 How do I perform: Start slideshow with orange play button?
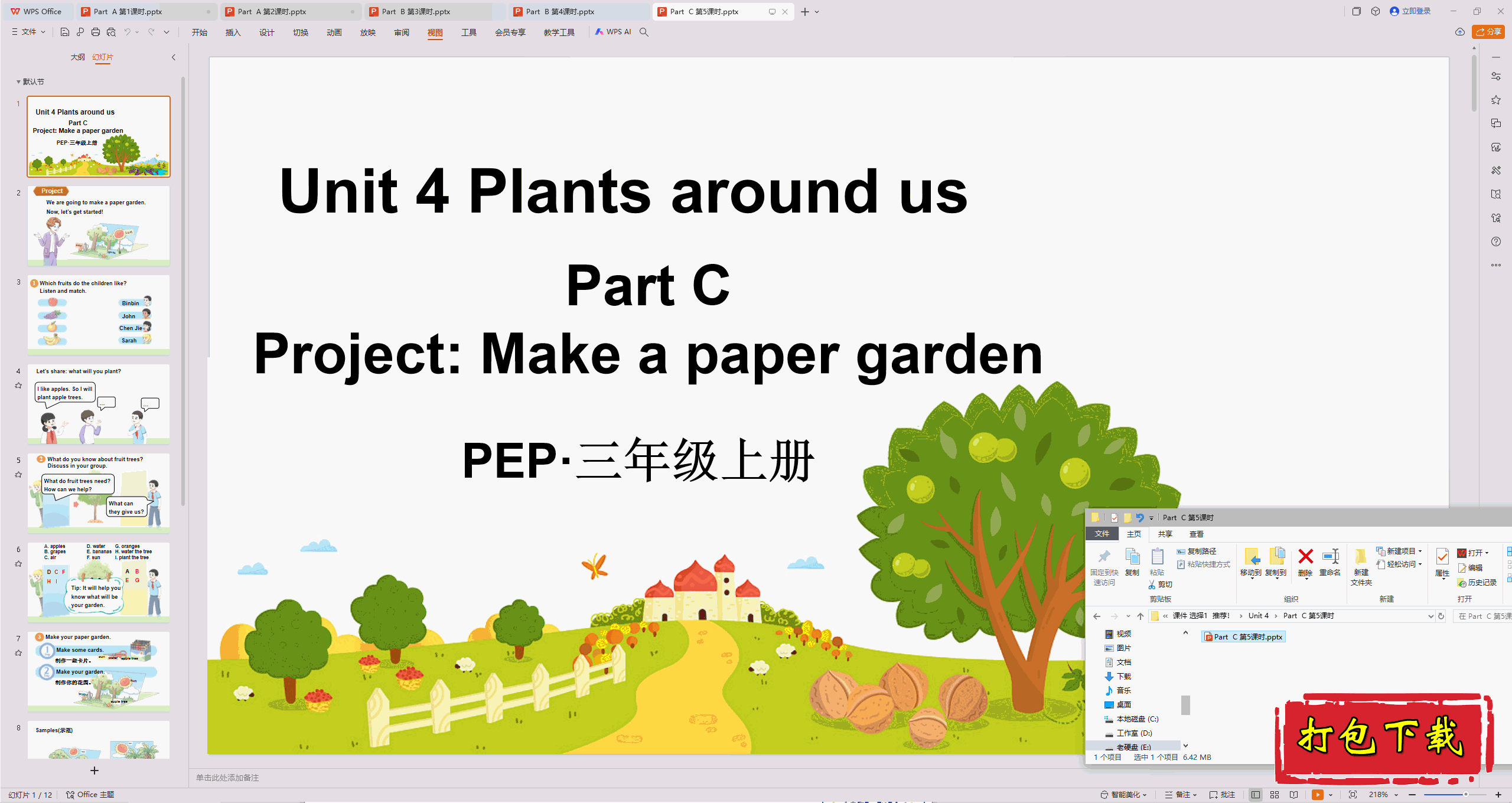[x=1317, y=795]
